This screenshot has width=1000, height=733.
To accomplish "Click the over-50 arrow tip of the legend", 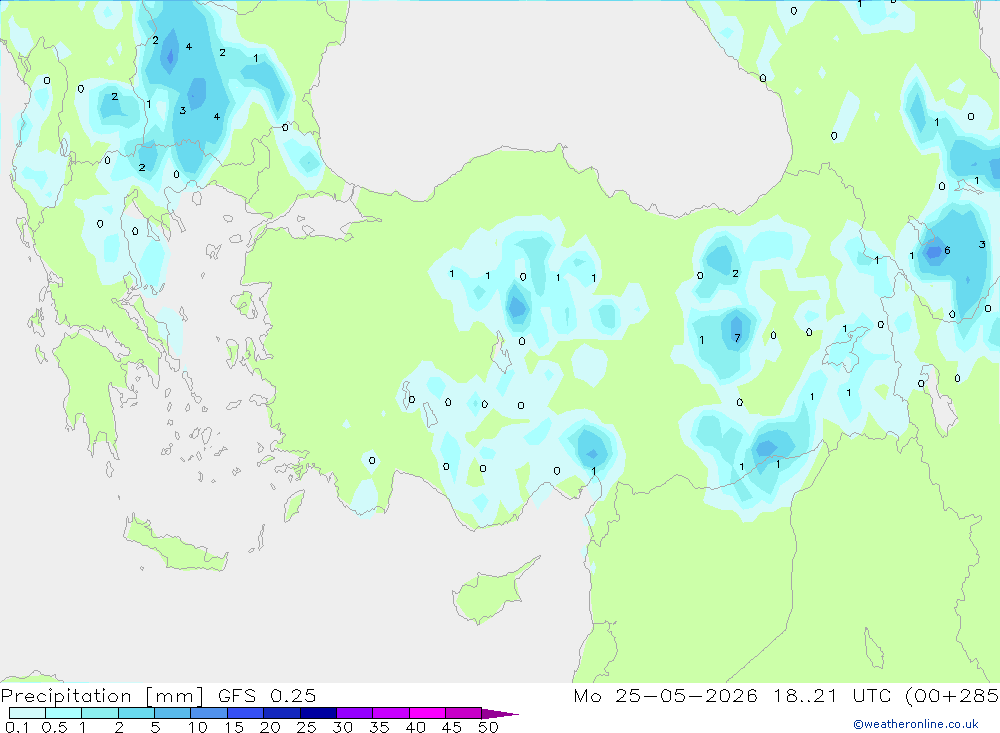I will pos(500,714).
